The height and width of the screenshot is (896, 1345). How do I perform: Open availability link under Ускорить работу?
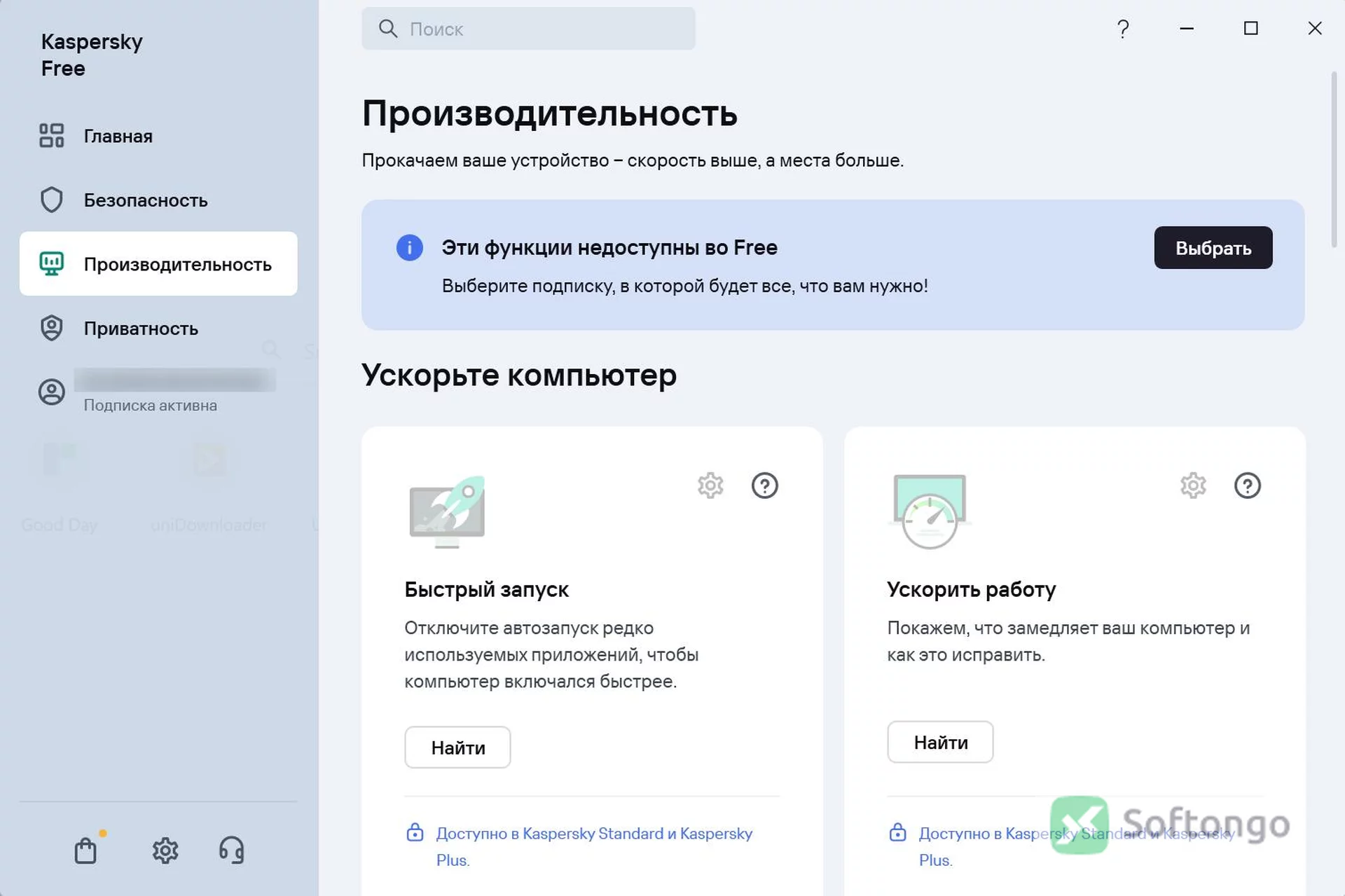click(x=1077, y=846)
